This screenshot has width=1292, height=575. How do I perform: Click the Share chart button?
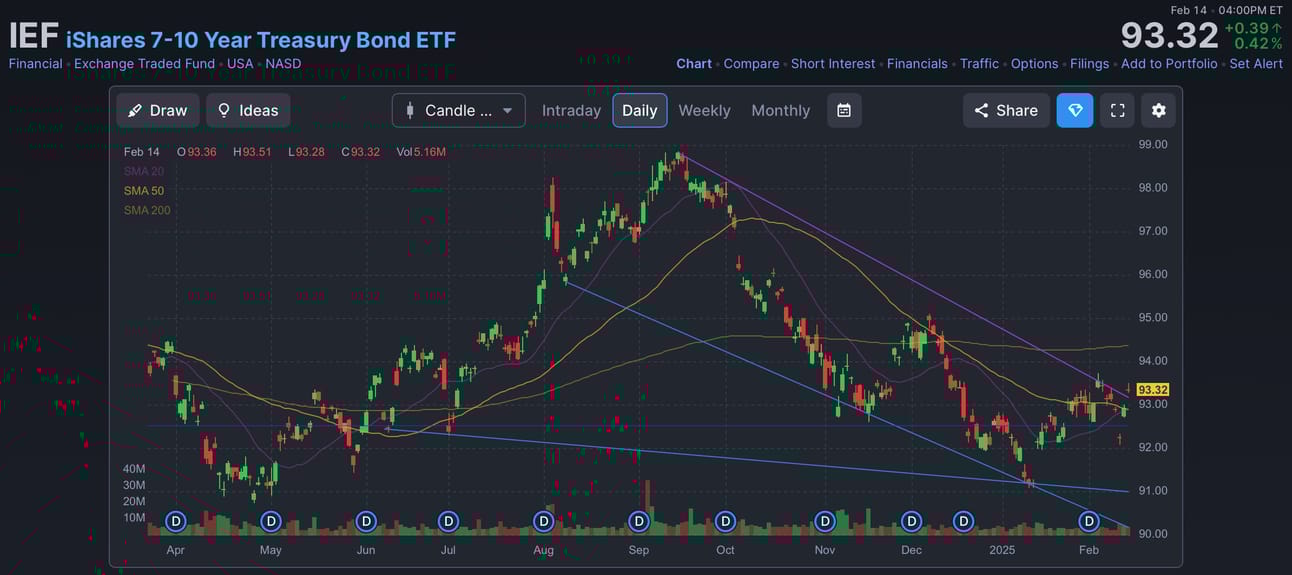1006,110
